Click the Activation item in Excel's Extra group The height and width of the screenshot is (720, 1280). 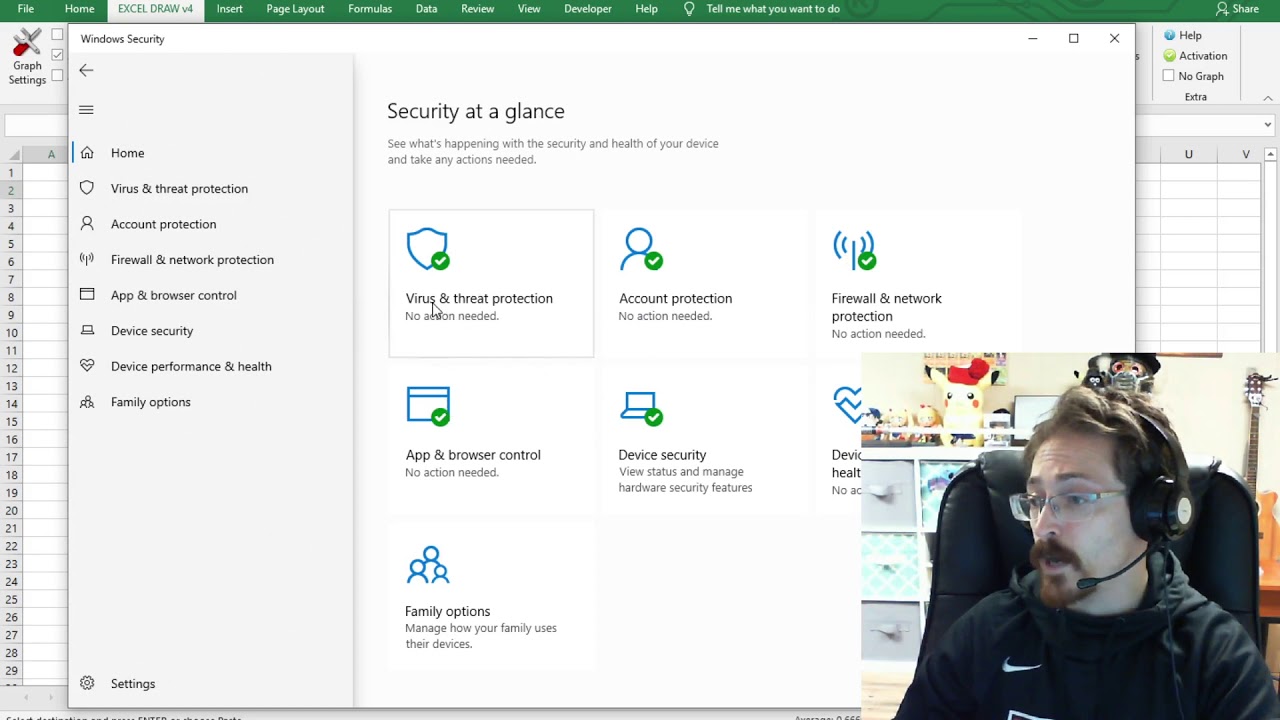coord(1195,56)
